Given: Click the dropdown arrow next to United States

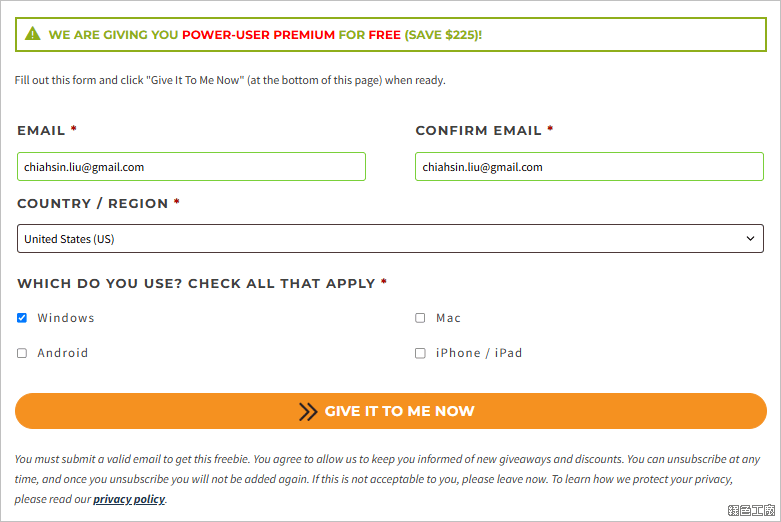Looking at the screenshot, I should 750,239.
